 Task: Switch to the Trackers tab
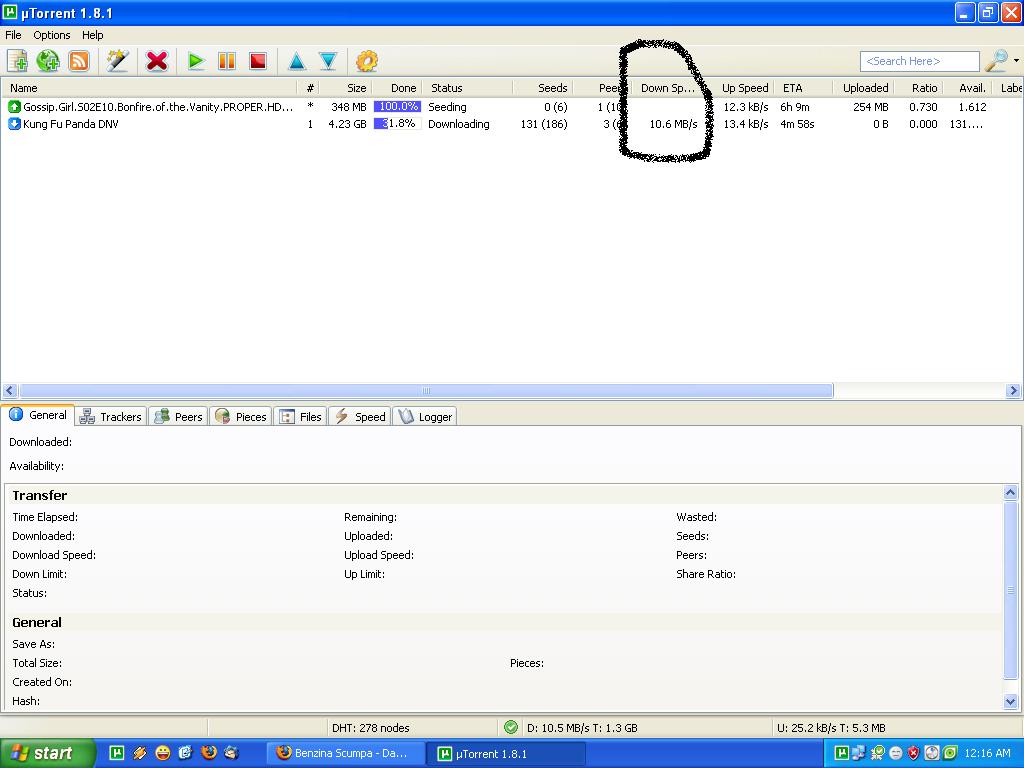click(111, 417)
